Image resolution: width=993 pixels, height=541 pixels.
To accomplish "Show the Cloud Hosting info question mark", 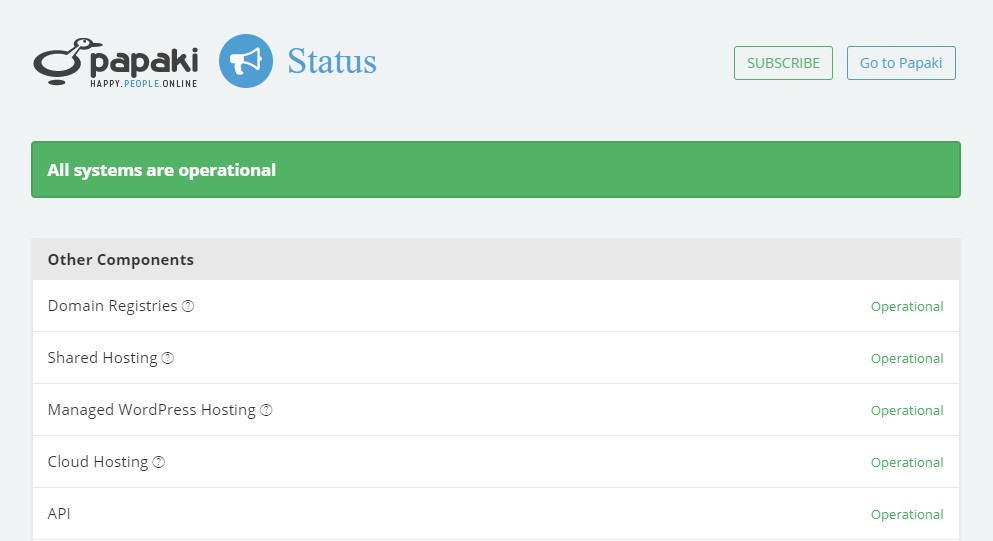I will click(x=159, y=462).
